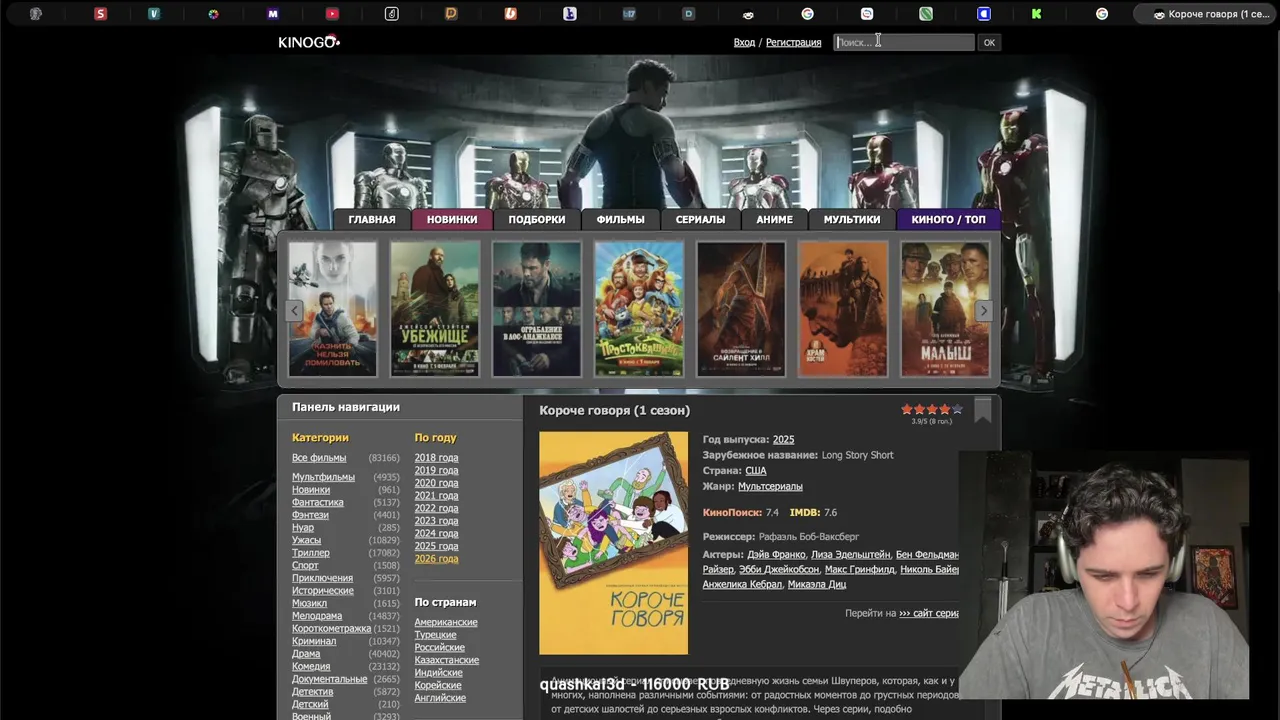Open the Документальные category

pos(330,679)
